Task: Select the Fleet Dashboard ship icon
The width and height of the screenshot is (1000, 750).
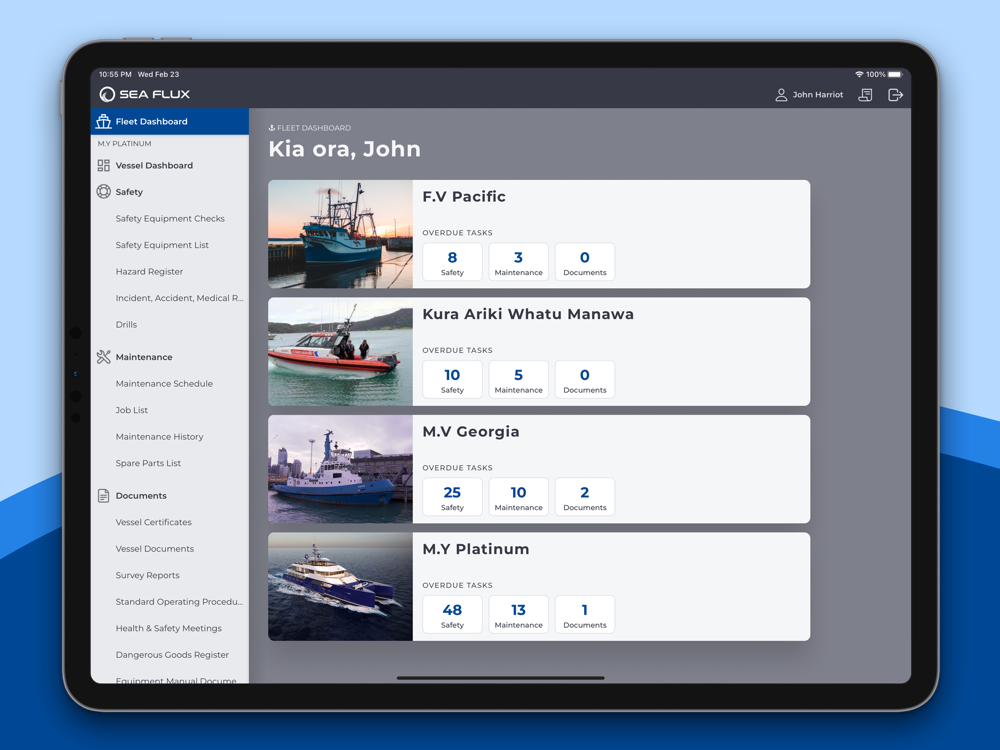Action: pos(103,121)
